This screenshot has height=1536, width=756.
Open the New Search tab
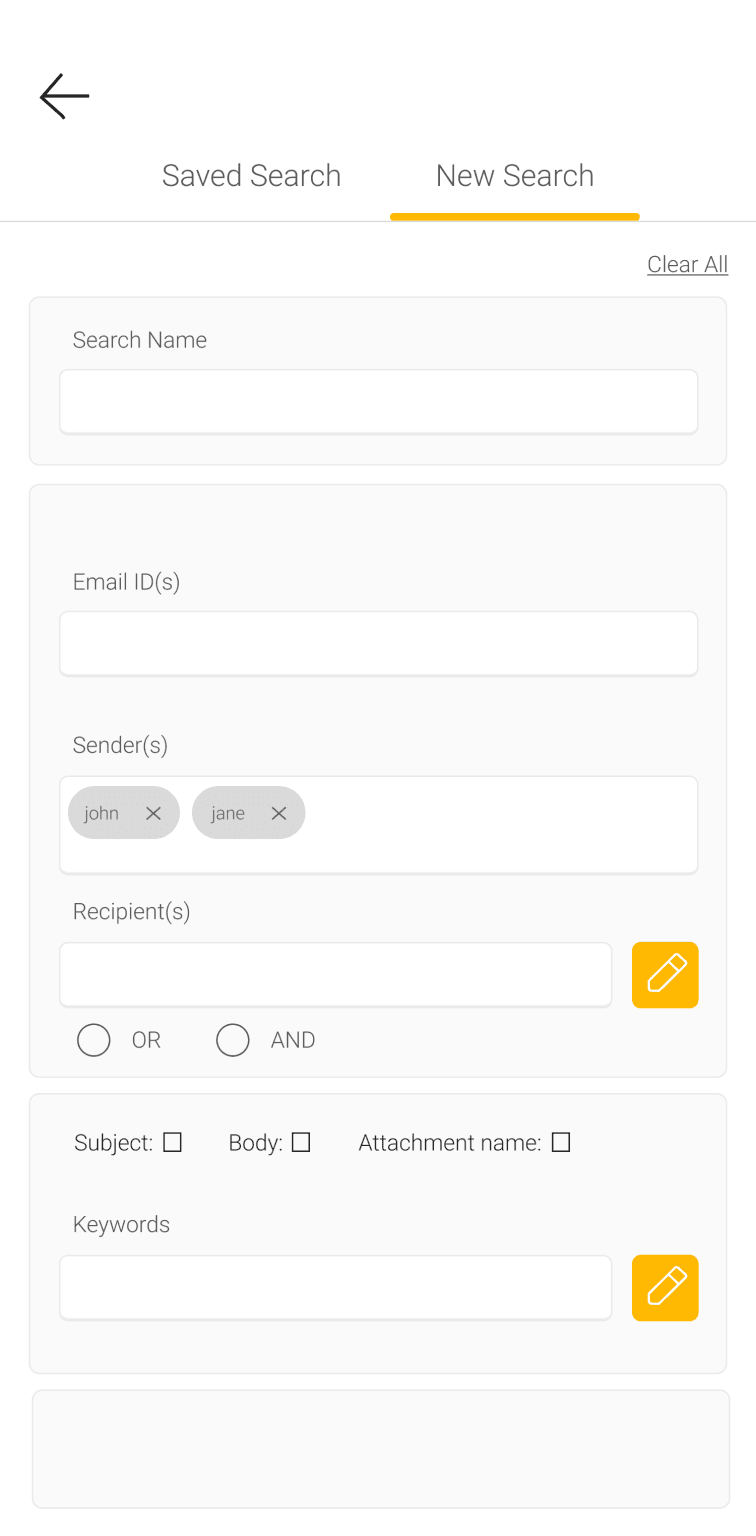pyautogui.click(x=515, y=176)
